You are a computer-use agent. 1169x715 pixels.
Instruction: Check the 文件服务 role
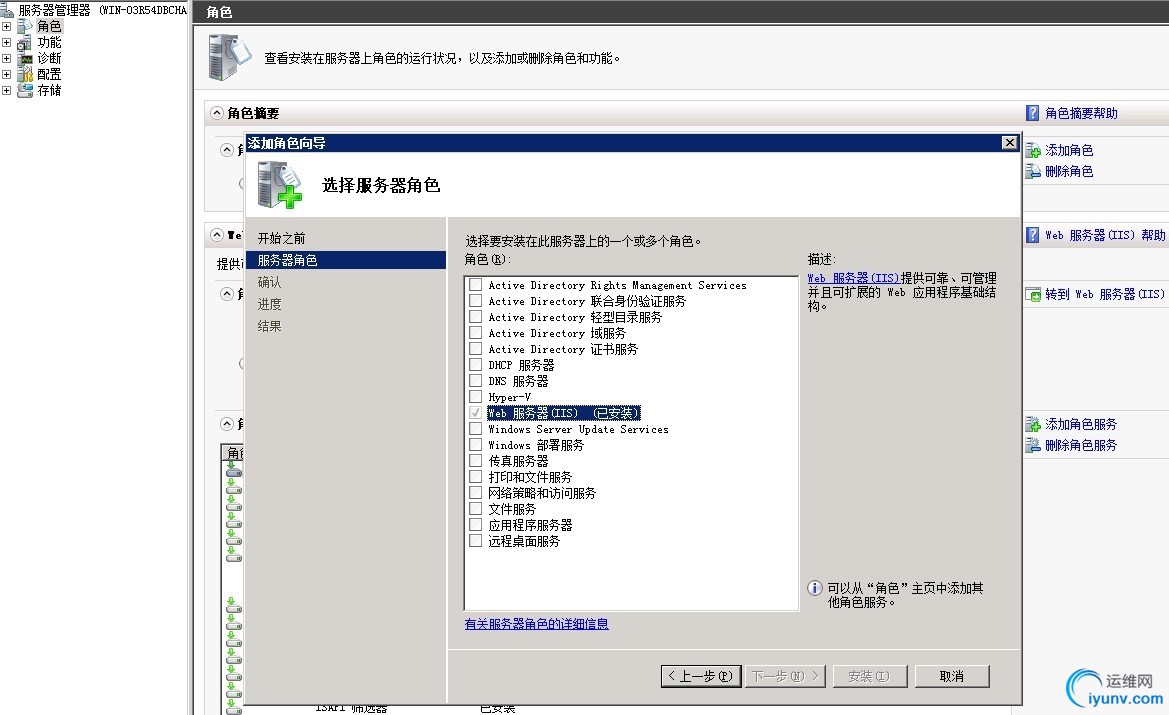pos(476,508)
